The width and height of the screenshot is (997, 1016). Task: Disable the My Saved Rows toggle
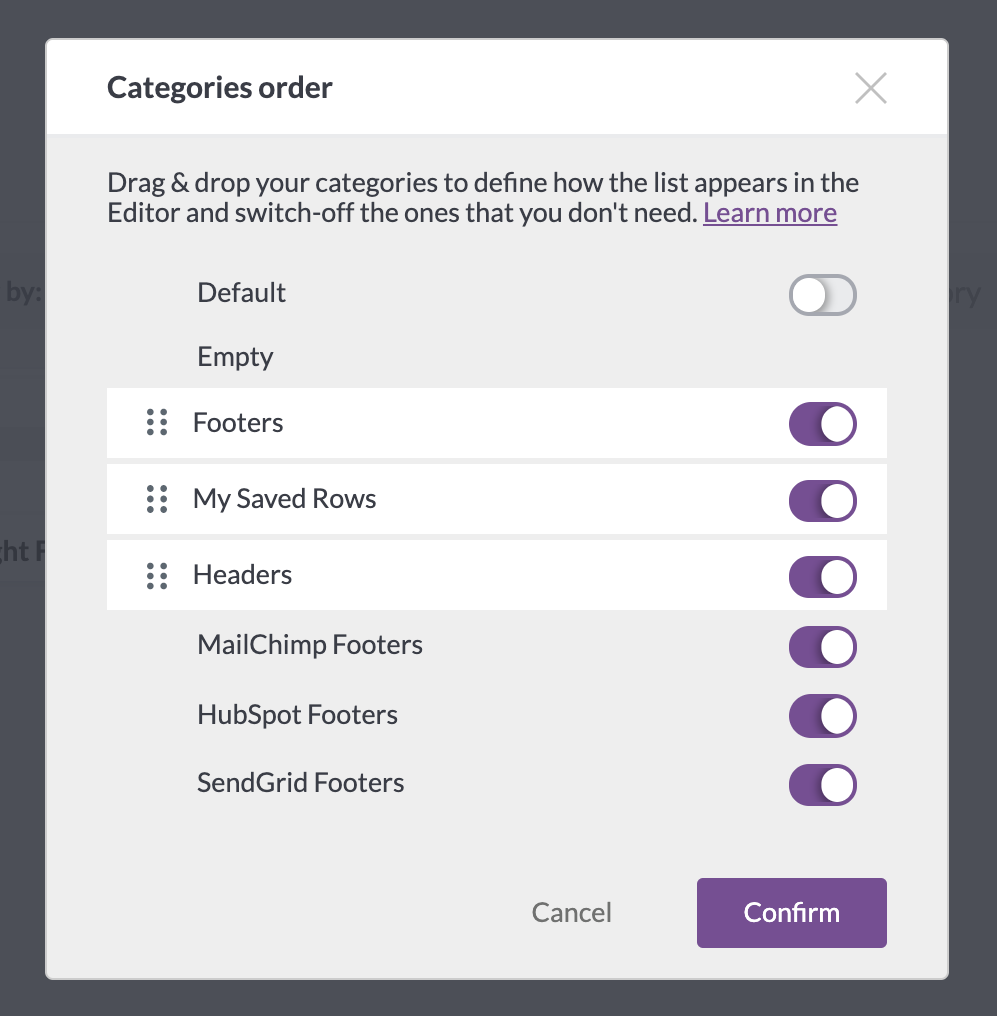click(x=822, y=501)
